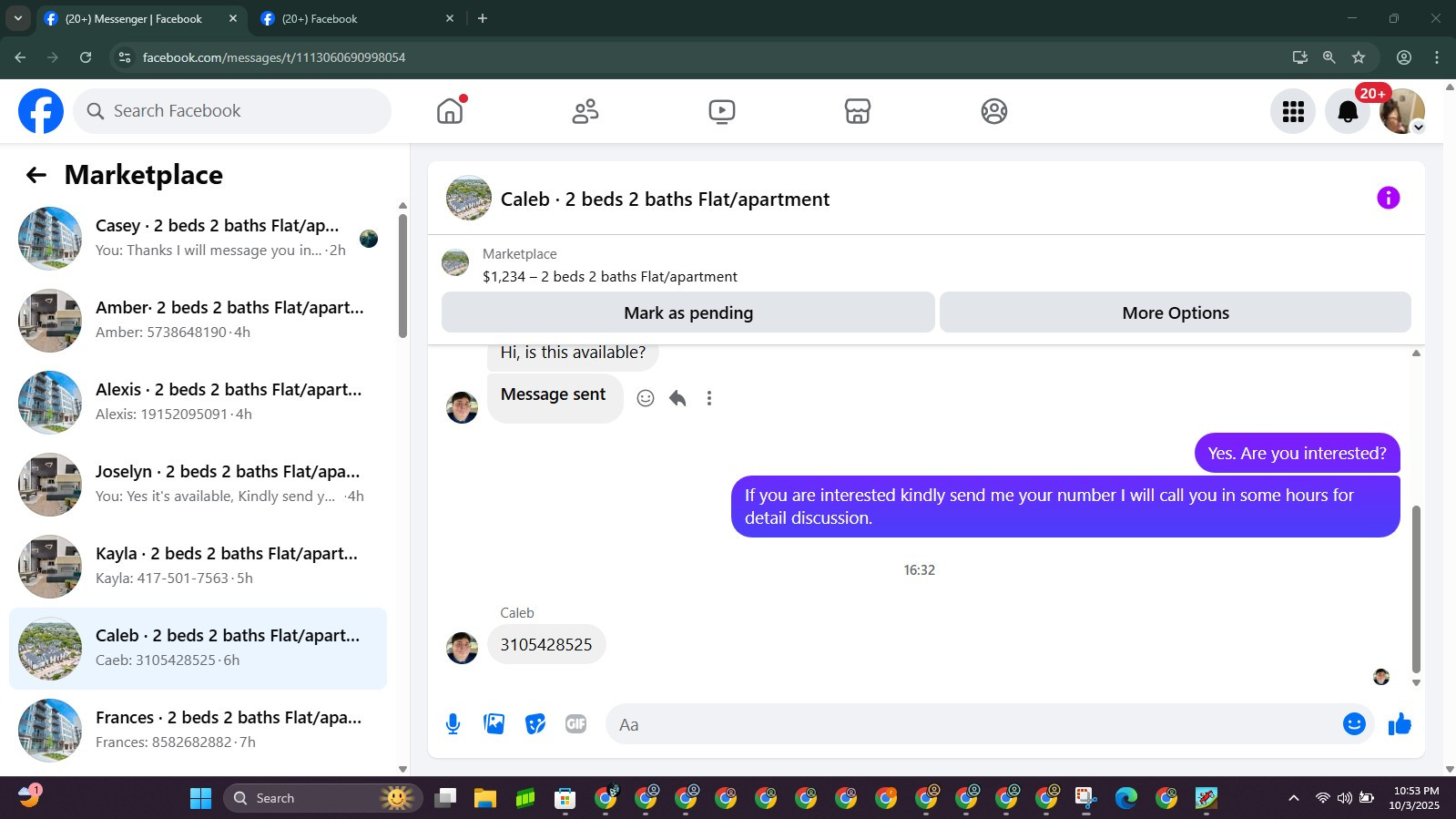Open the Facebook menu grid icon

tap(1293, 111)
